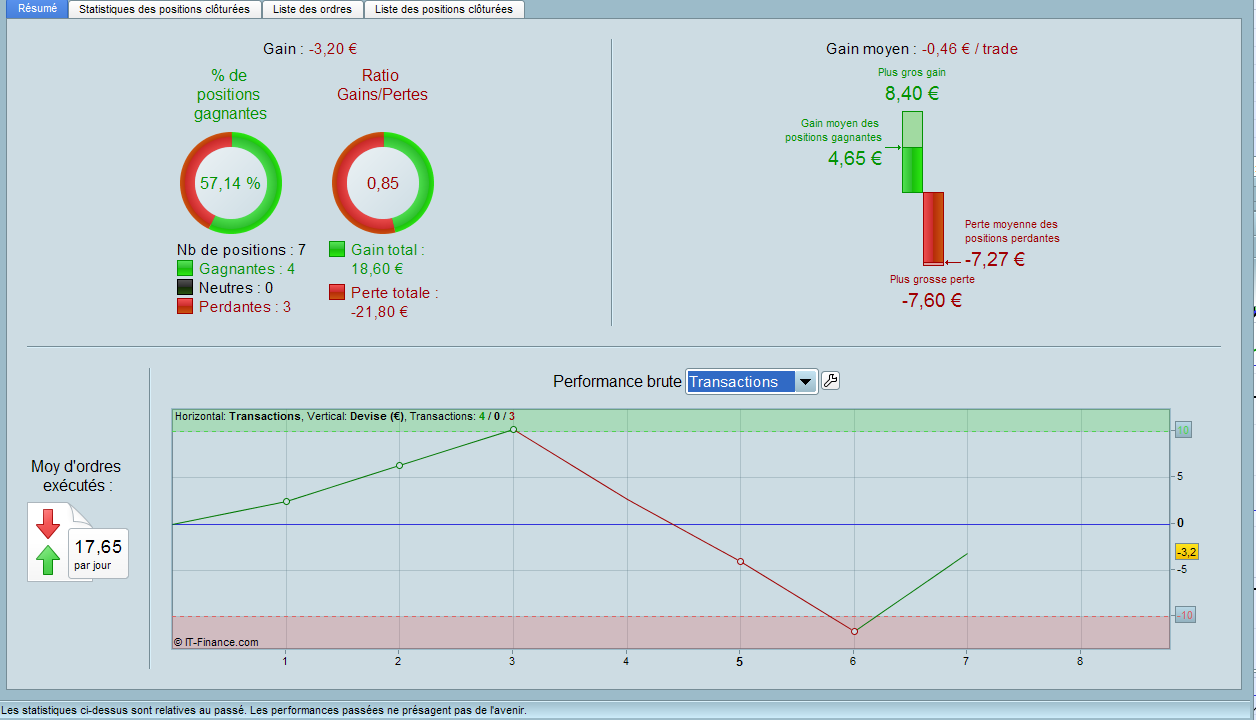Click the Gain : -3,20 € text
The width and height of the screenshot is (1256, 720).
coord(310,49)
